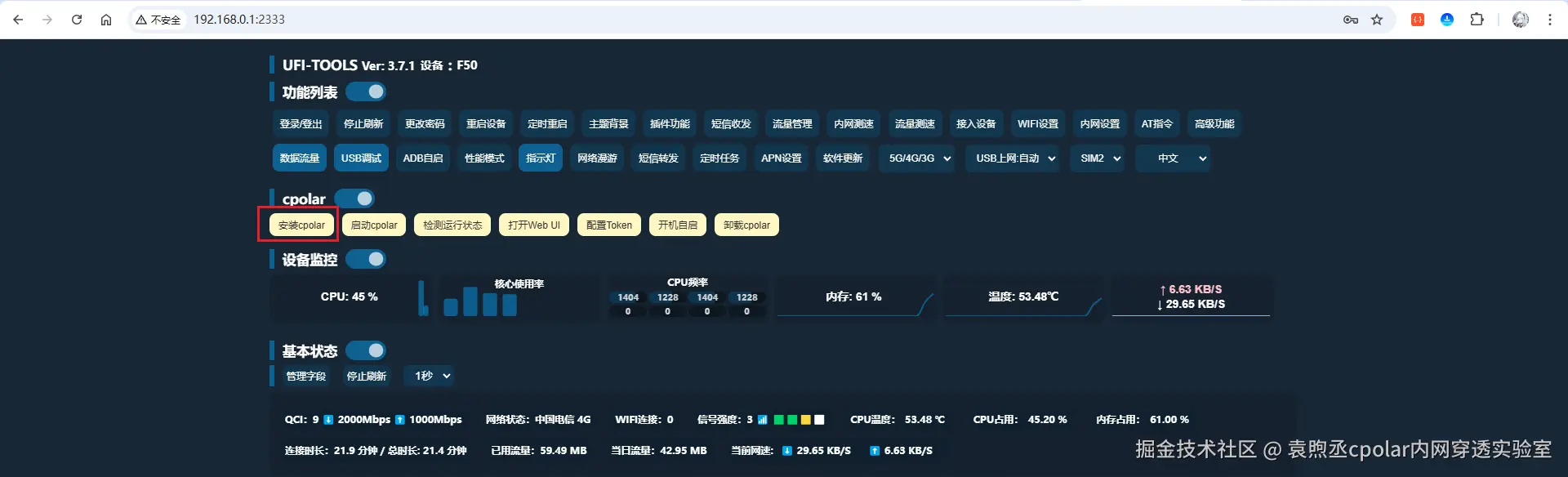Open the saved password key icon
Viewport: 1568px width, 477px height.
[x=1351, y=20]
